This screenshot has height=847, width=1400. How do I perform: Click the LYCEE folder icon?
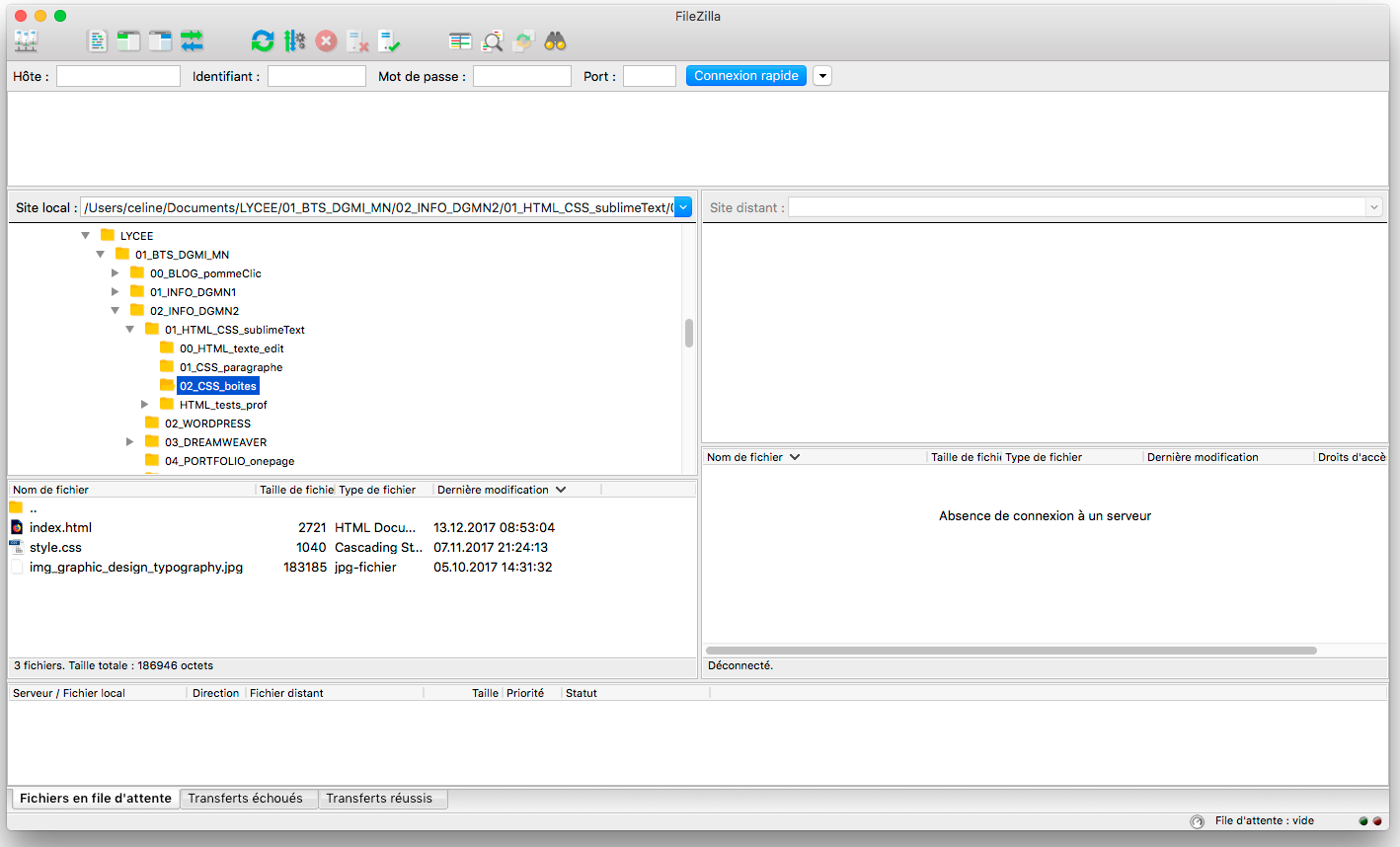108,235
